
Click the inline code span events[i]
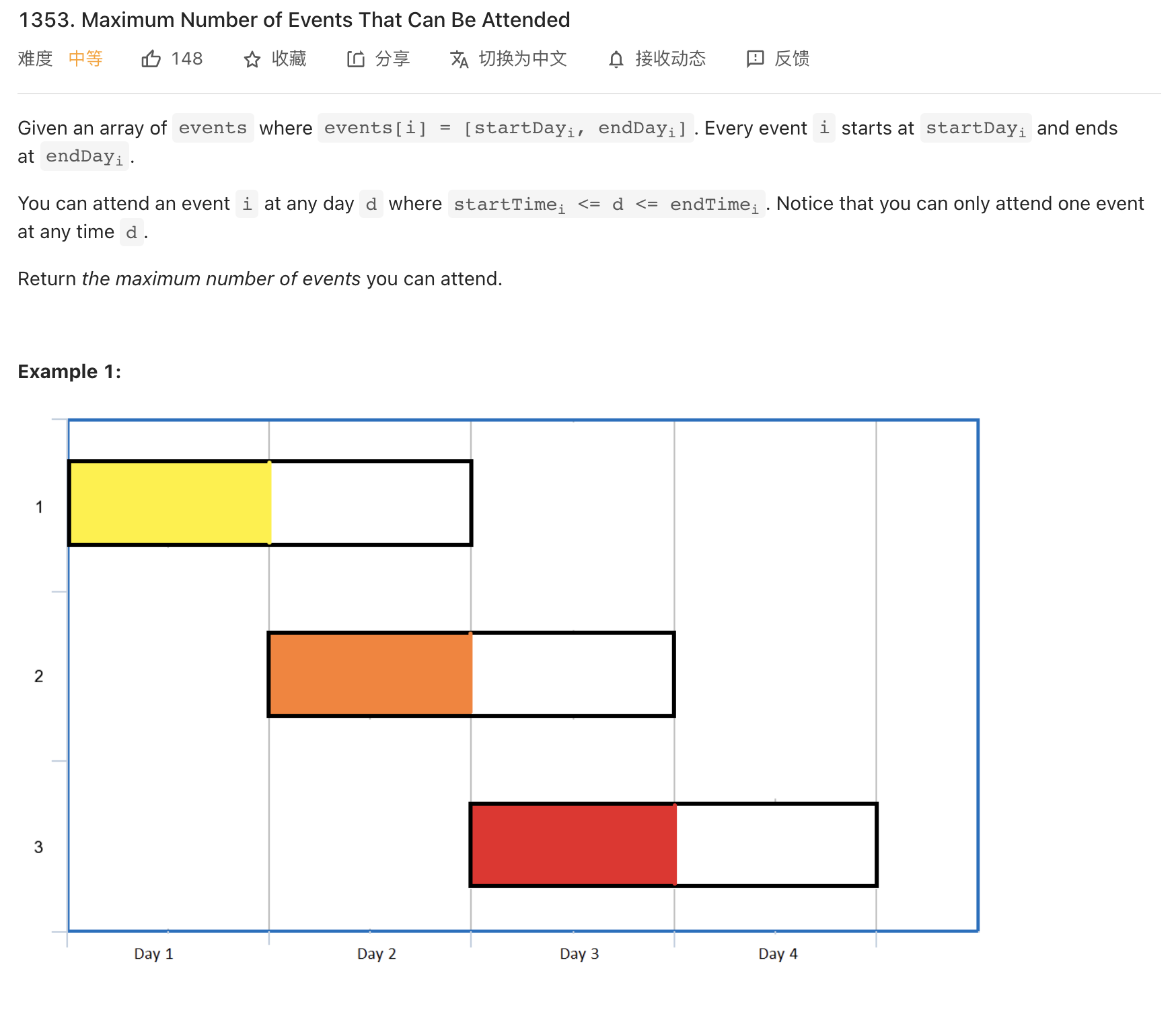click(x=375, y=128)
